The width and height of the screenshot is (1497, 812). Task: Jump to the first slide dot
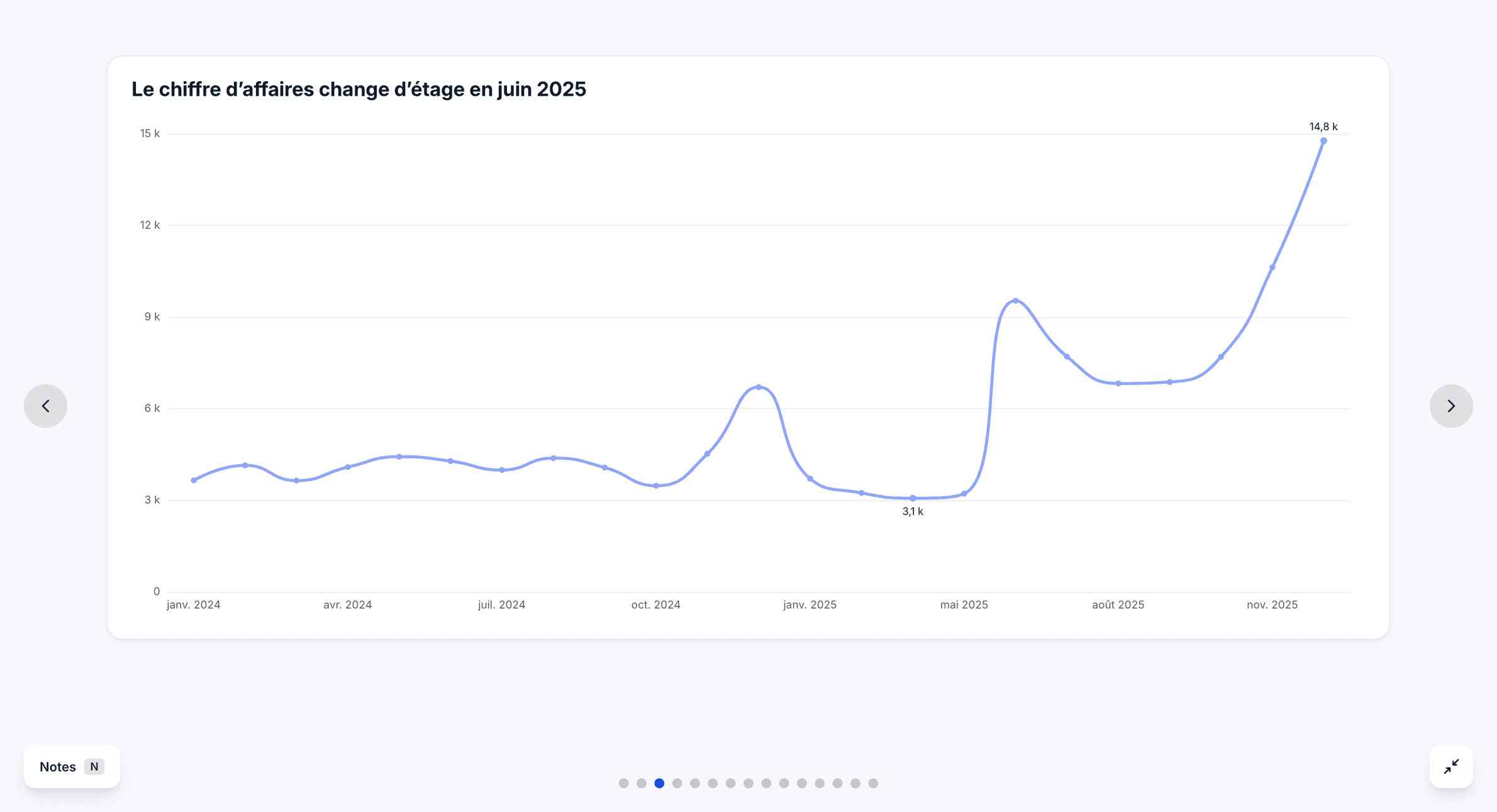click(623, 783)
